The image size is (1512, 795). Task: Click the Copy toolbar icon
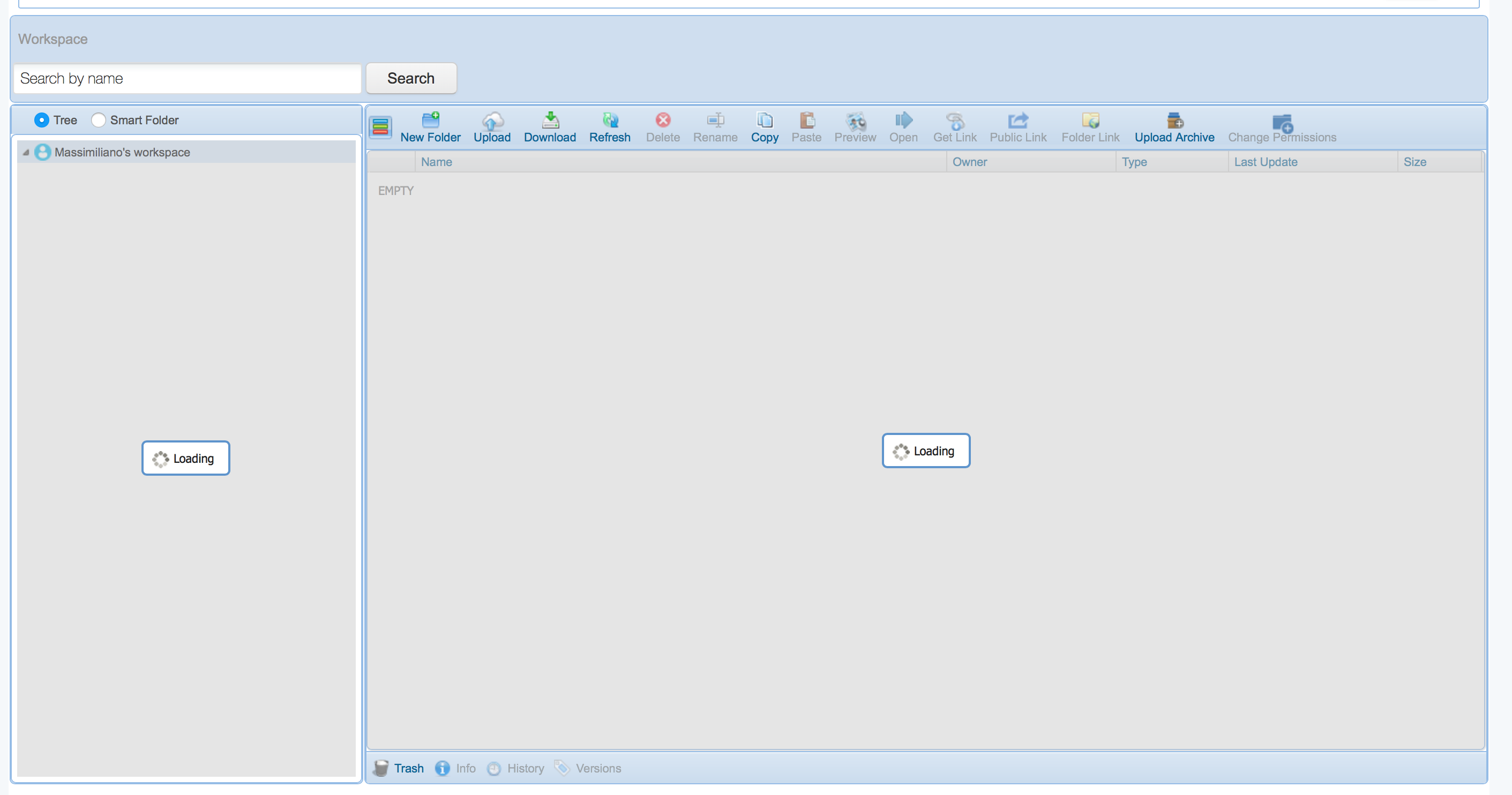[764, 121]
